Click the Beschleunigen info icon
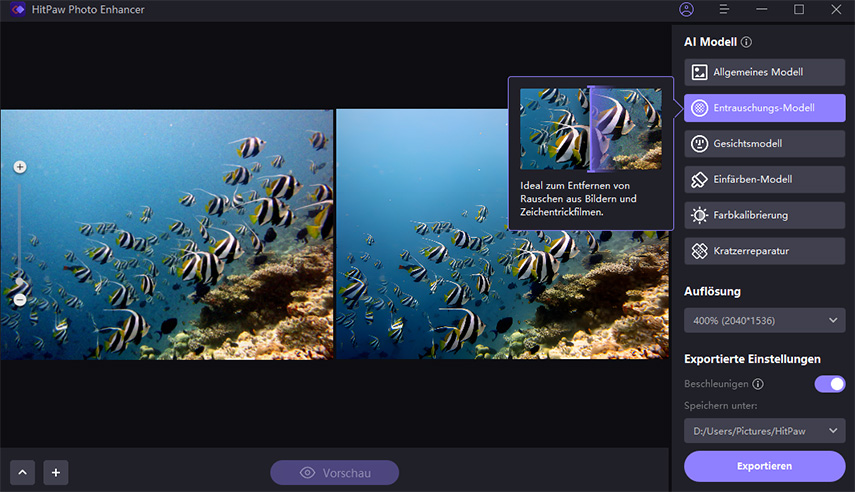Viewport: 855px width, 492px height. tap(758, 384)
